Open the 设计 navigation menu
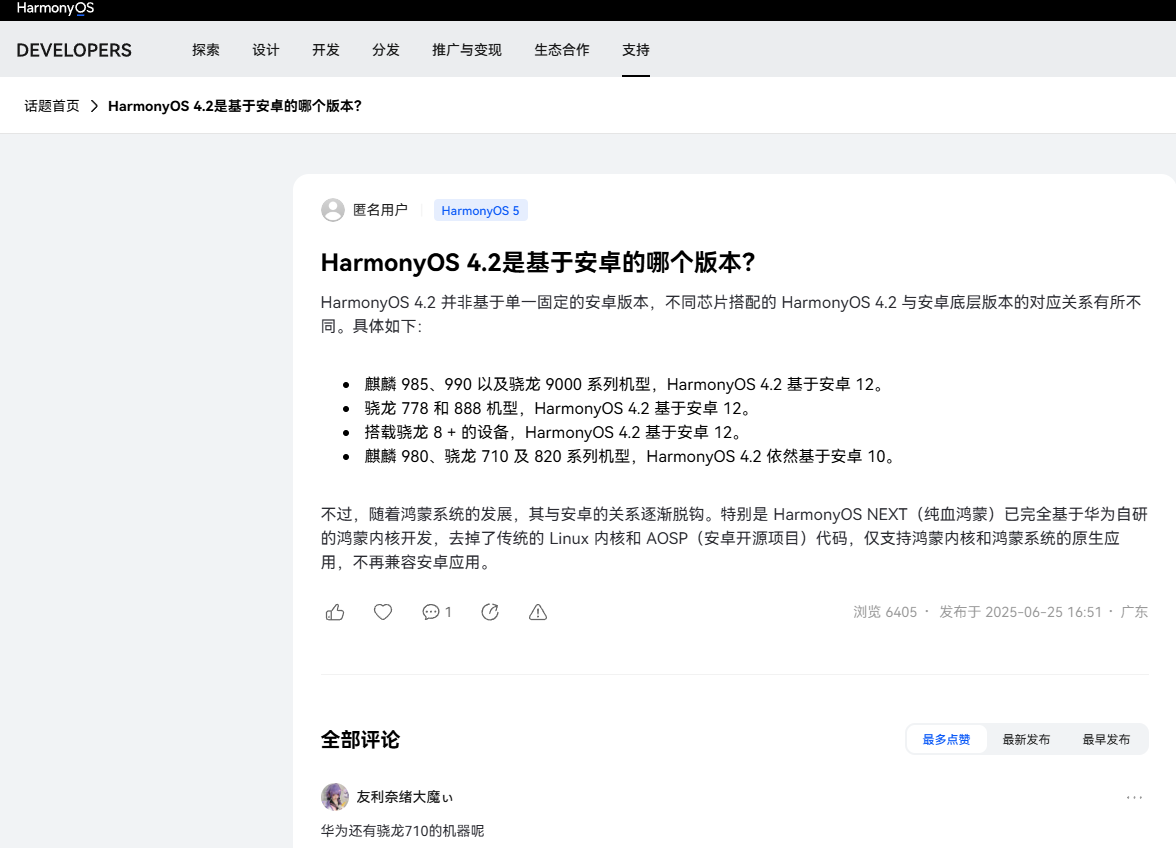This screenshot has height=848, width=1176. pos(266,49)
